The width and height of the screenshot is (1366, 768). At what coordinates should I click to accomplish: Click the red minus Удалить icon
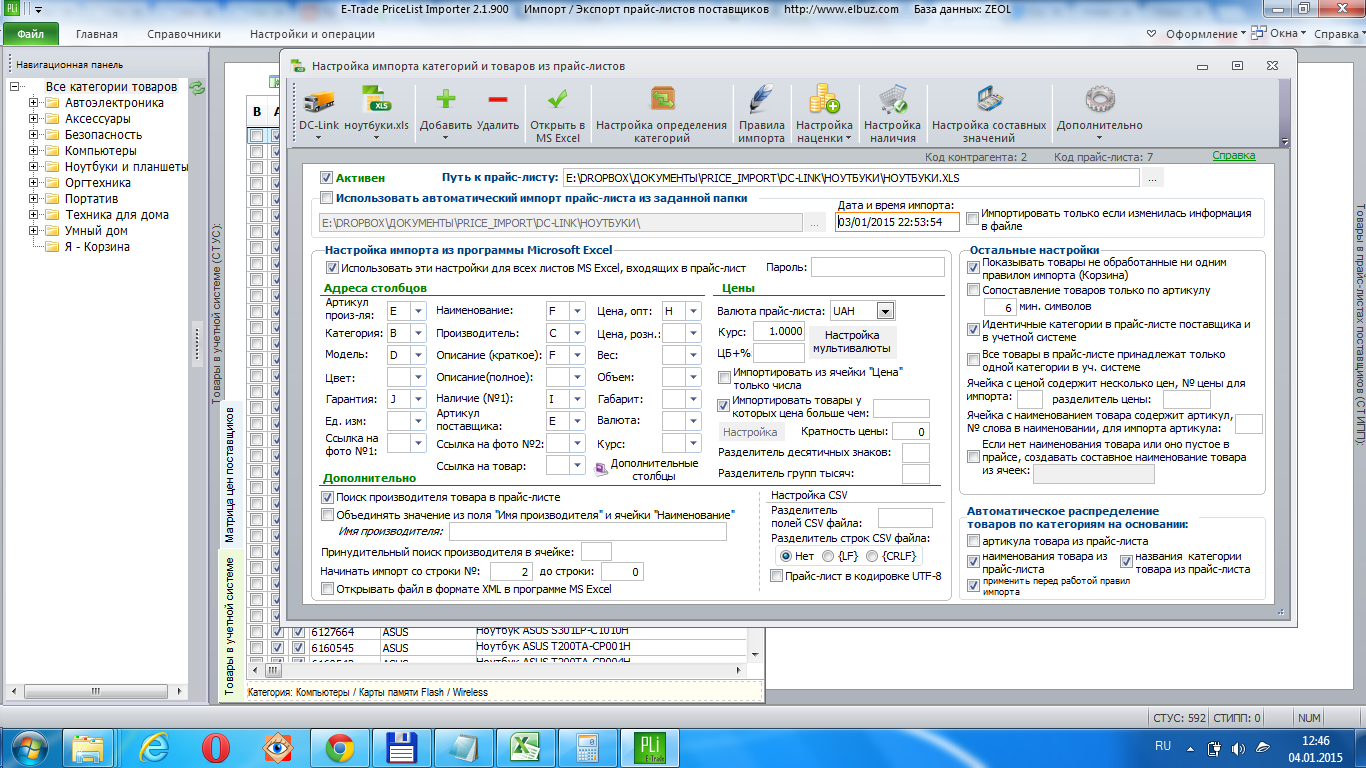coord(497,100)
